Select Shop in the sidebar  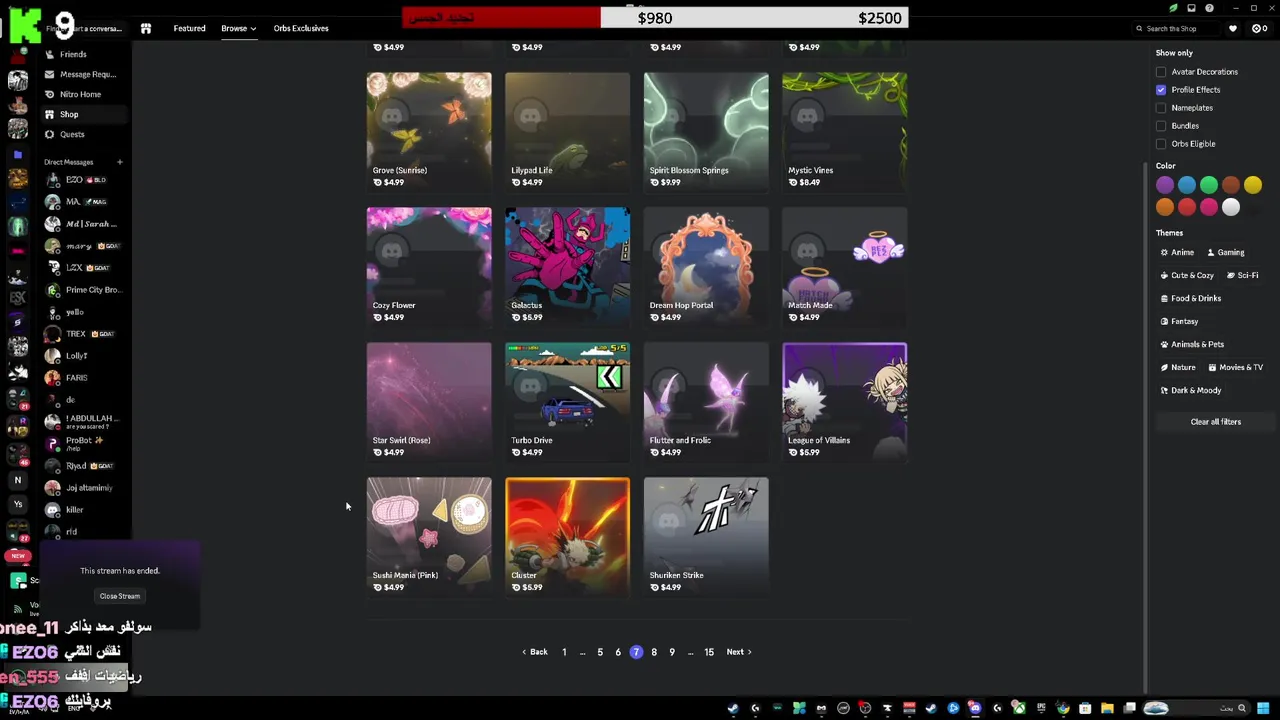pyautogui.click(x=82, y=114)
